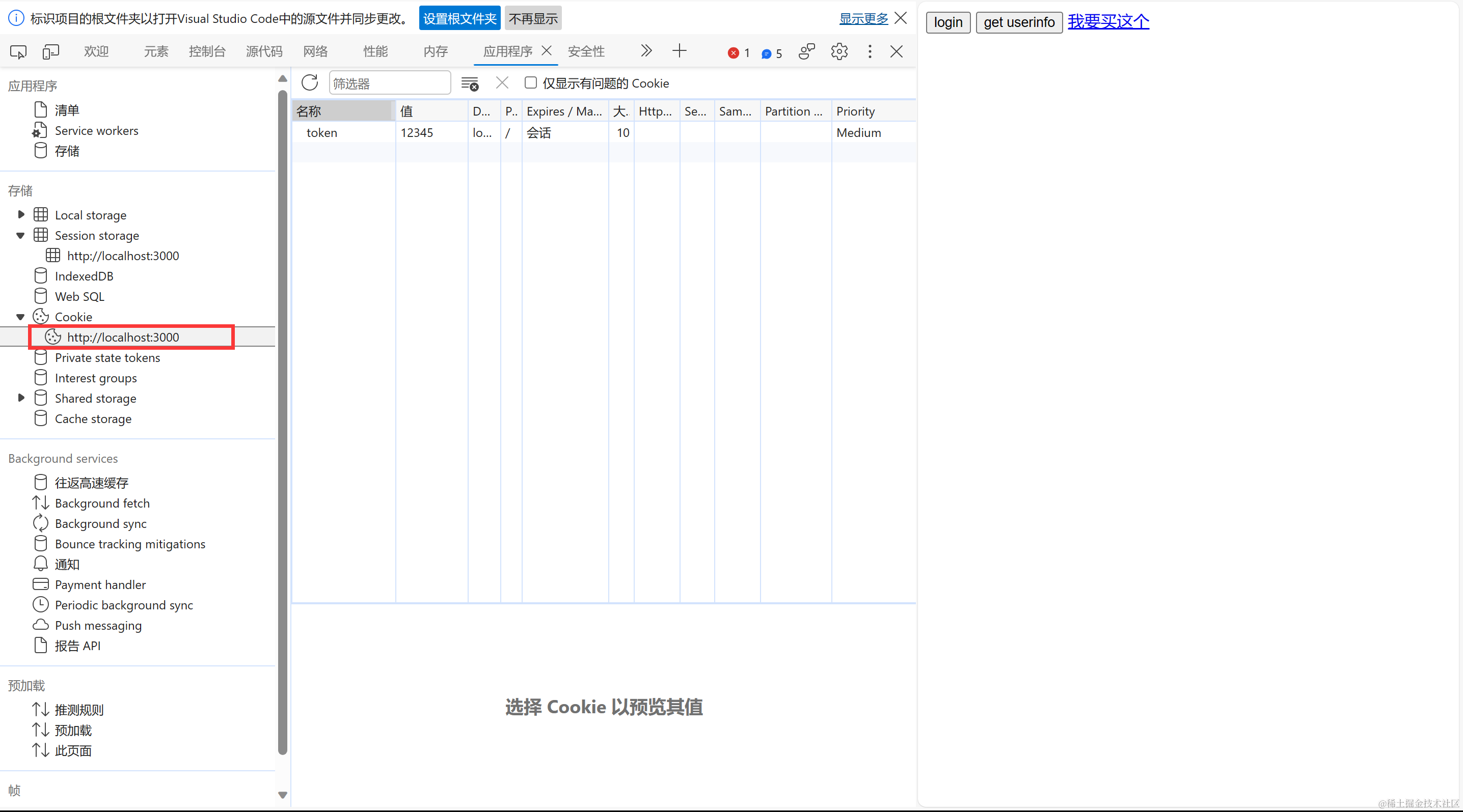The image size is (1463, 812).
Task: Open Payment handler
Action: tap(100, 584)
